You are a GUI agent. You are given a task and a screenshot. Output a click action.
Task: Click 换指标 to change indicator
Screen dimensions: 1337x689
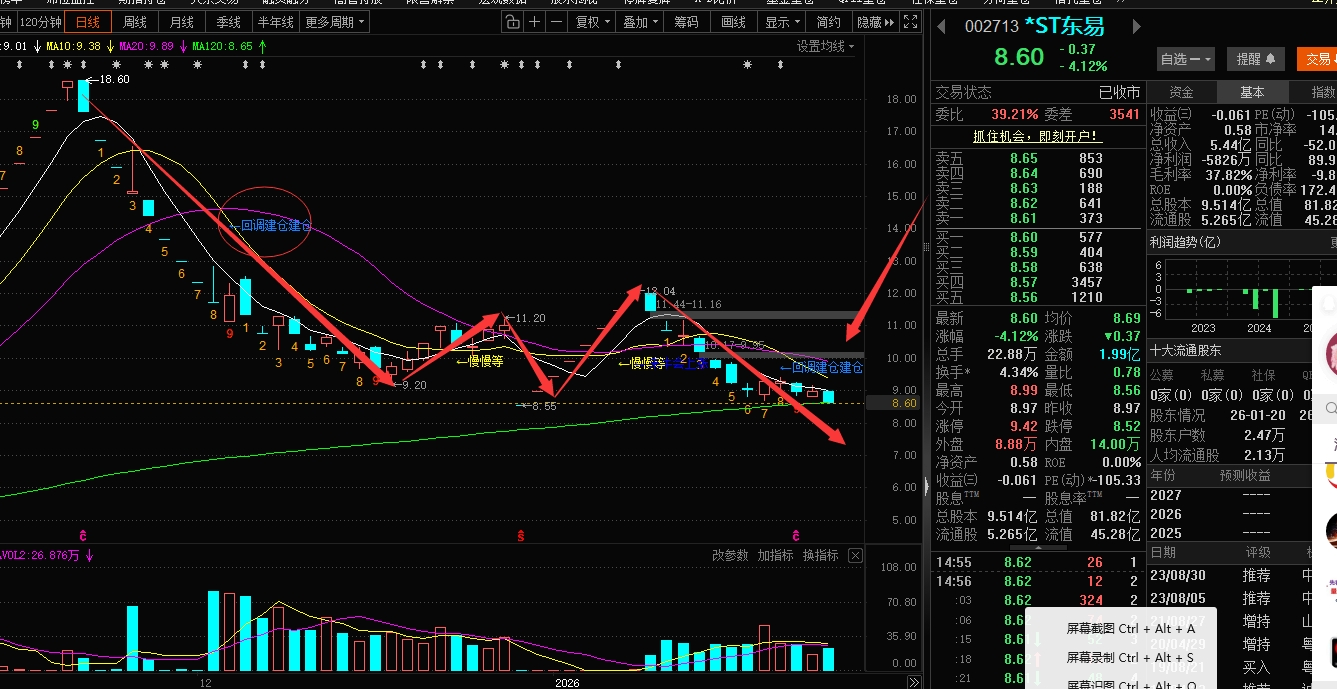point(820,555)
